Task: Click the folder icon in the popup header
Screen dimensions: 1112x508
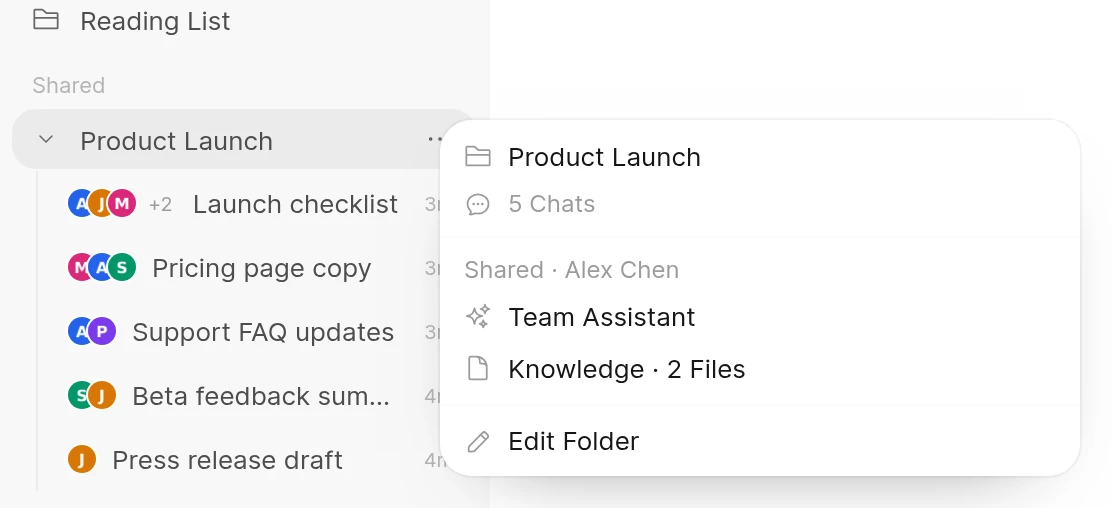Action: 478,156
